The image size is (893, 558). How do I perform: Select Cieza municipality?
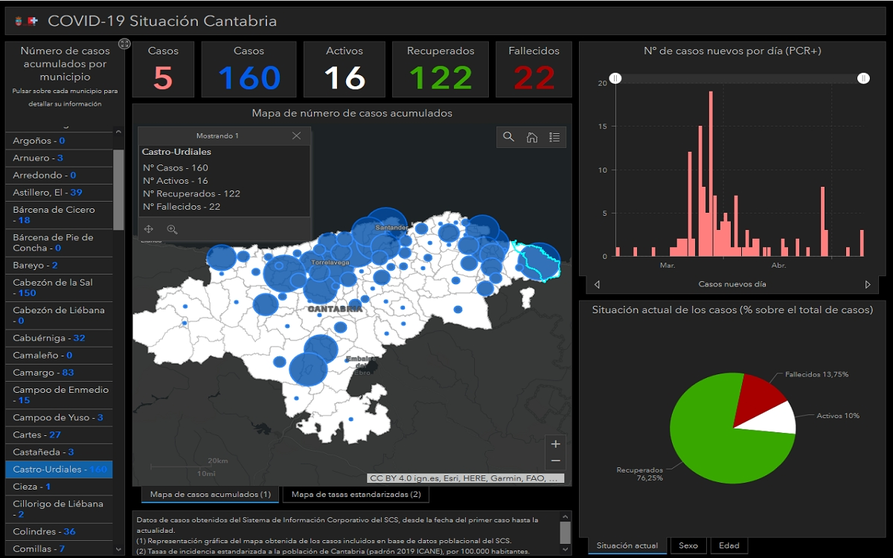click(x=59, y=486)
